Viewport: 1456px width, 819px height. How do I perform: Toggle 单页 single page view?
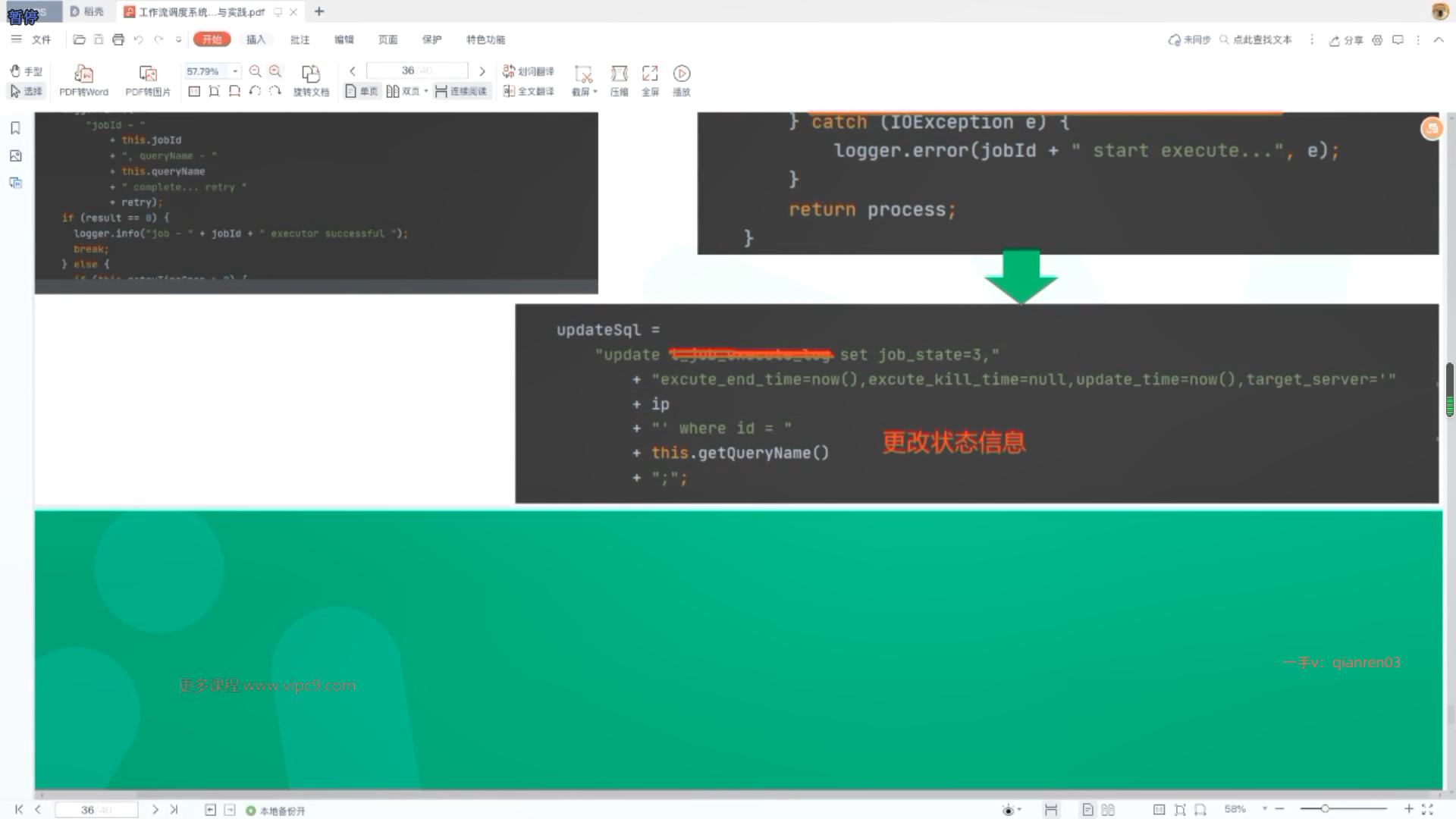(362, 92)
